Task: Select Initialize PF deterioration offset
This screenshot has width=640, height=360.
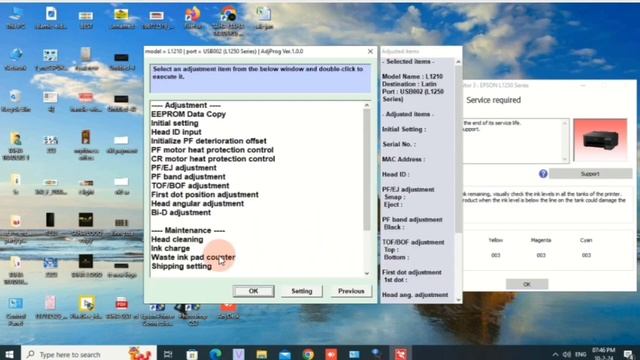Action: (209, 141)
